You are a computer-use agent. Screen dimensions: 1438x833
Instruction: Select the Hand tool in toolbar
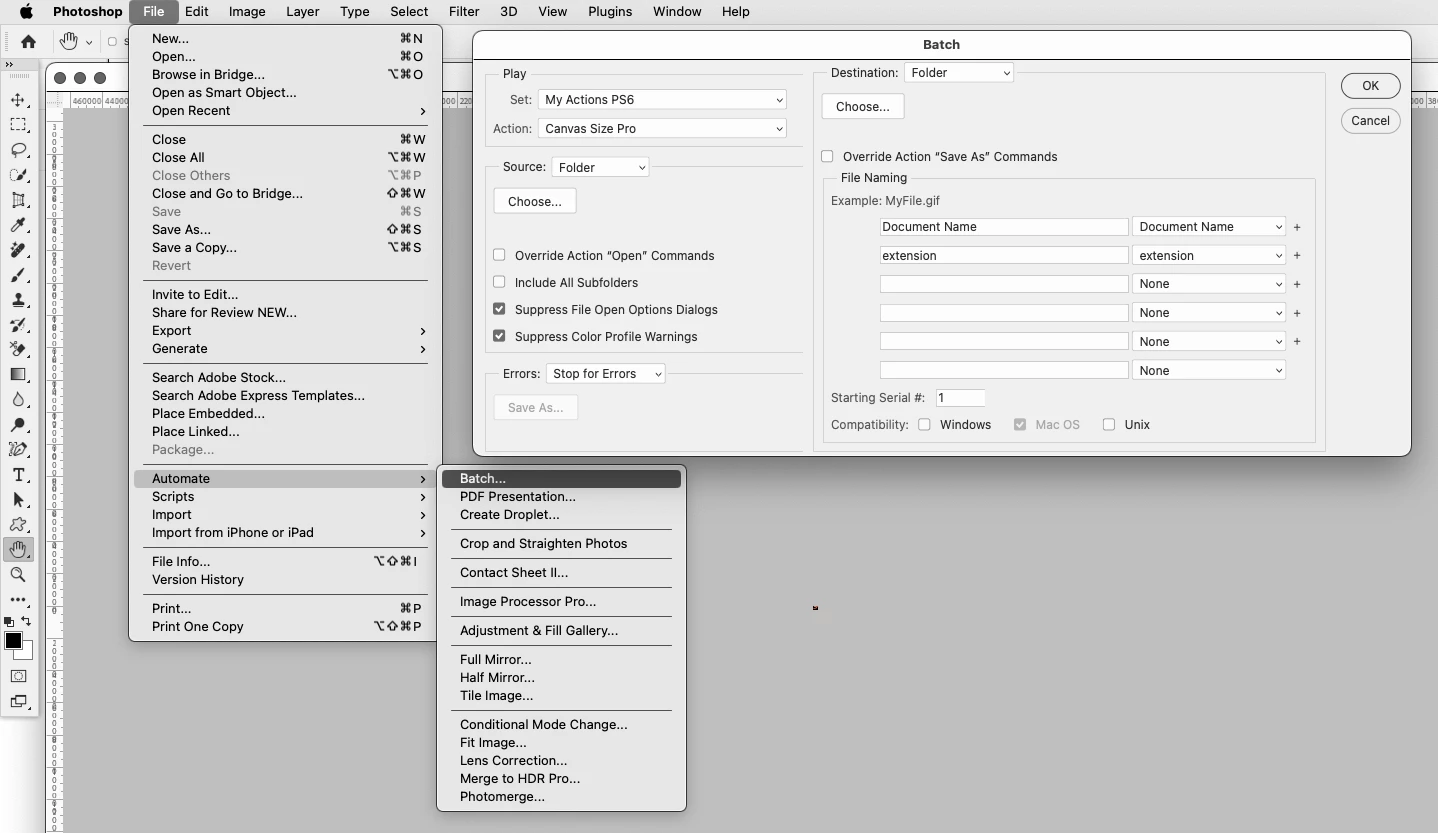pos(18,549)
